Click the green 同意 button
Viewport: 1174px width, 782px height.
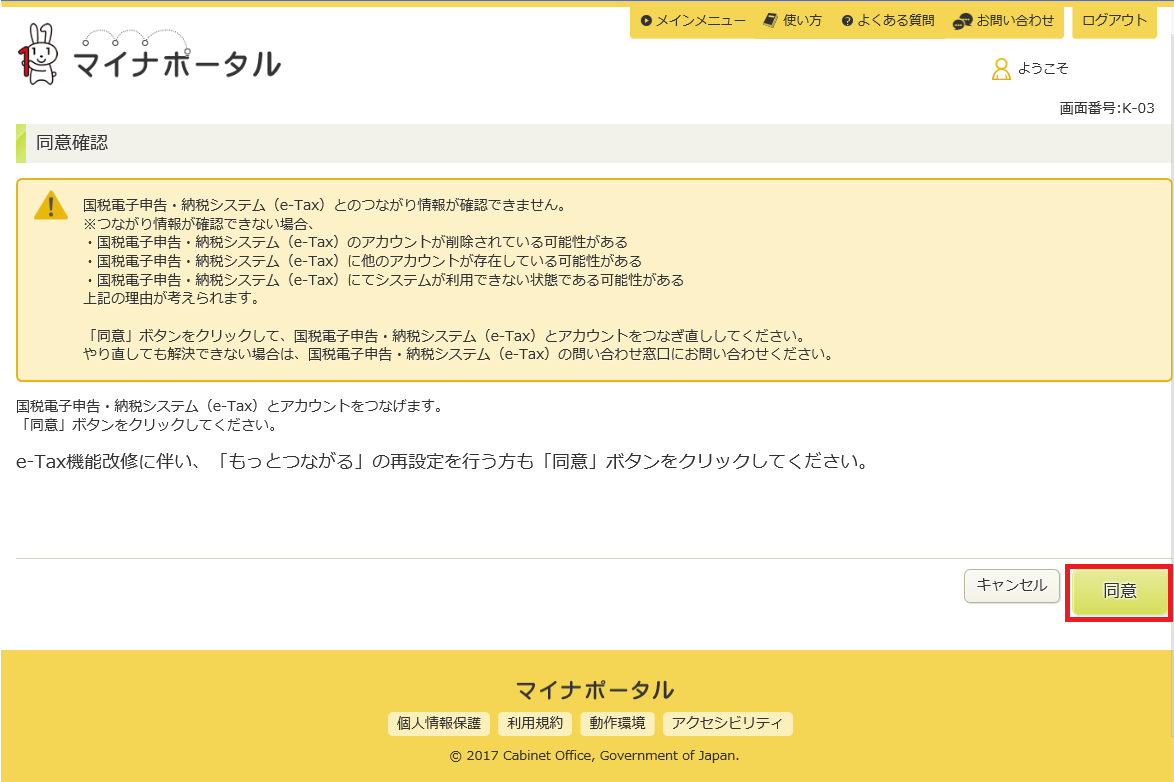(x=1120, y=591)
